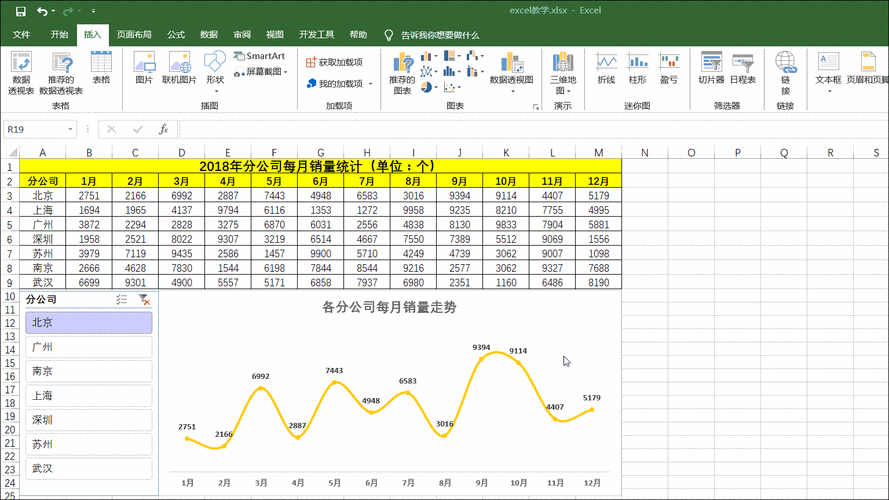Viewport: 889px width, 500px height.
Task: Insert a 折线 line sparkline
Action: click(606, 68)
